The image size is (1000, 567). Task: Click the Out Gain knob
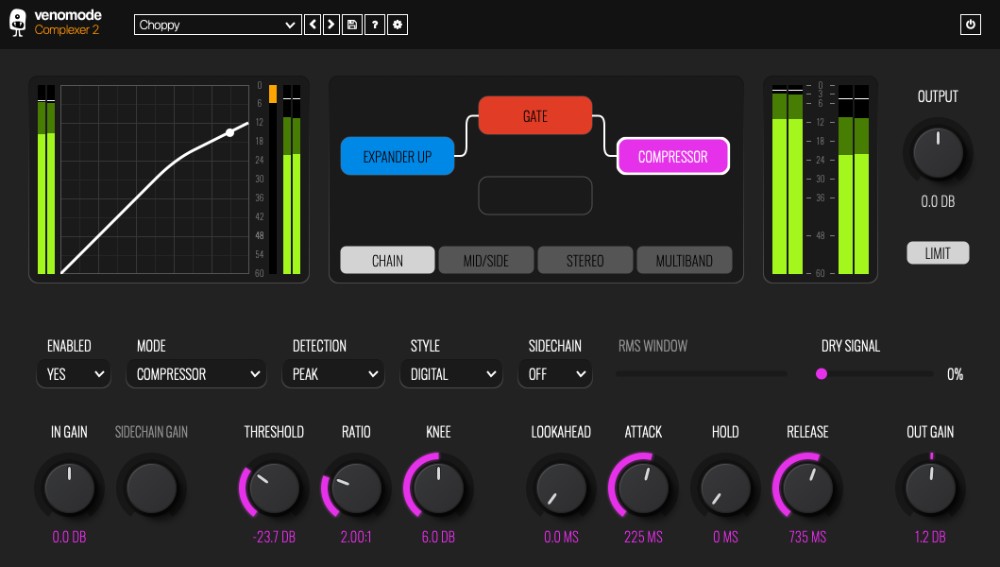coord(930,488)
